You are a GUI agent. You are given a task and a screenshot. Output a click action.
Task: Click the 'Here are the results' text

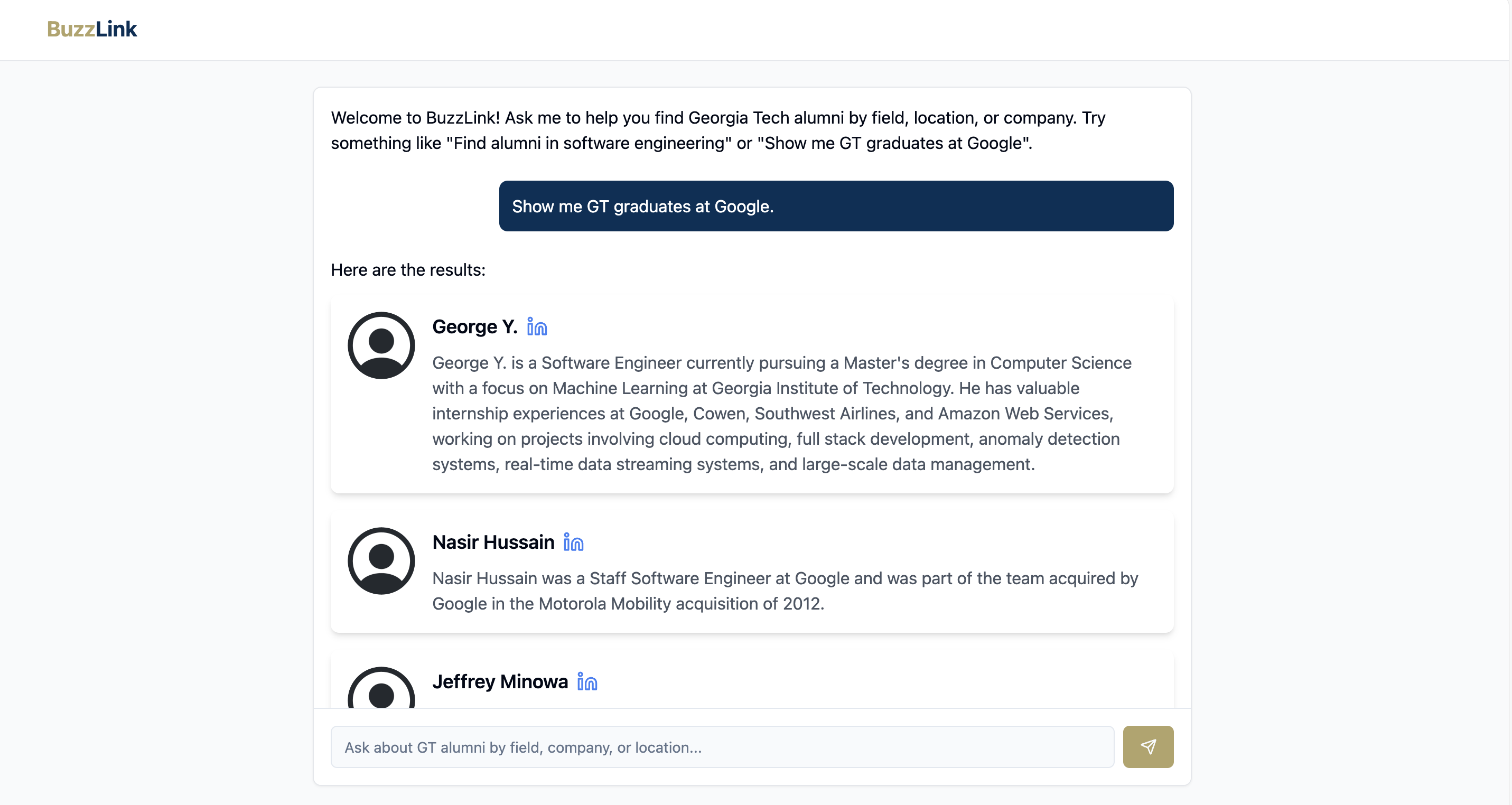tap(408, 270)
